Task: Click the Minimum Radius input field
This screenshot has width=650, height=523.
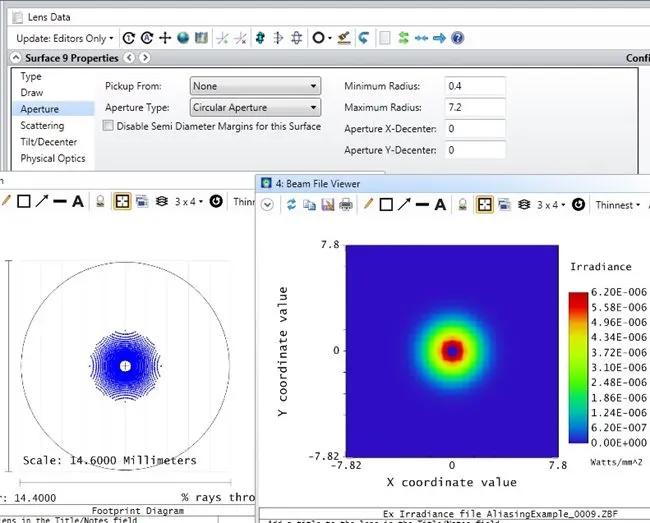Action: [475, 86]
